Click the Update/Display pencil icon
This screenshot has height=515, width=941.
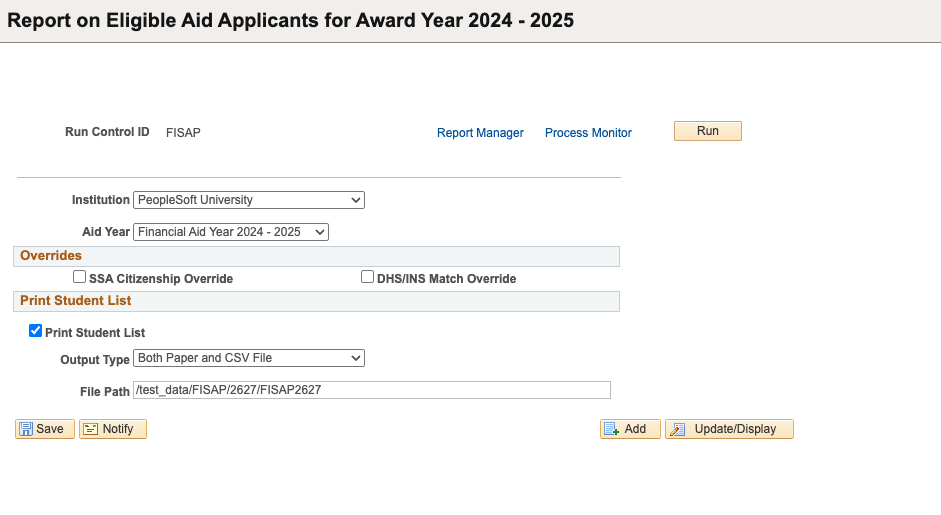[x=678, y=429]
